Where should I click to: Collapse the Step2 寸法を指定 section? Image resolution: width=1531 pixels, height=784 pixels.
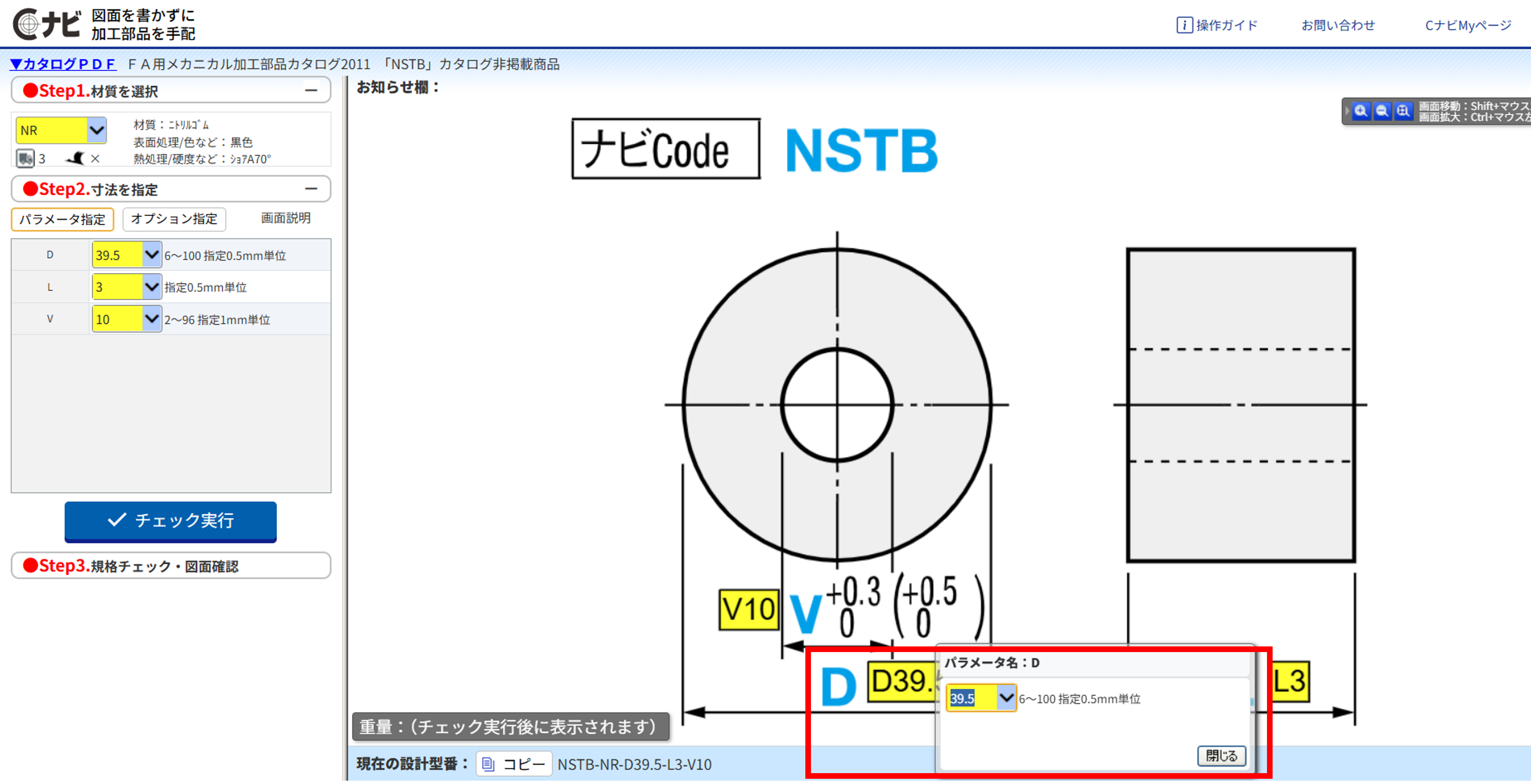[x=311, y=189]
